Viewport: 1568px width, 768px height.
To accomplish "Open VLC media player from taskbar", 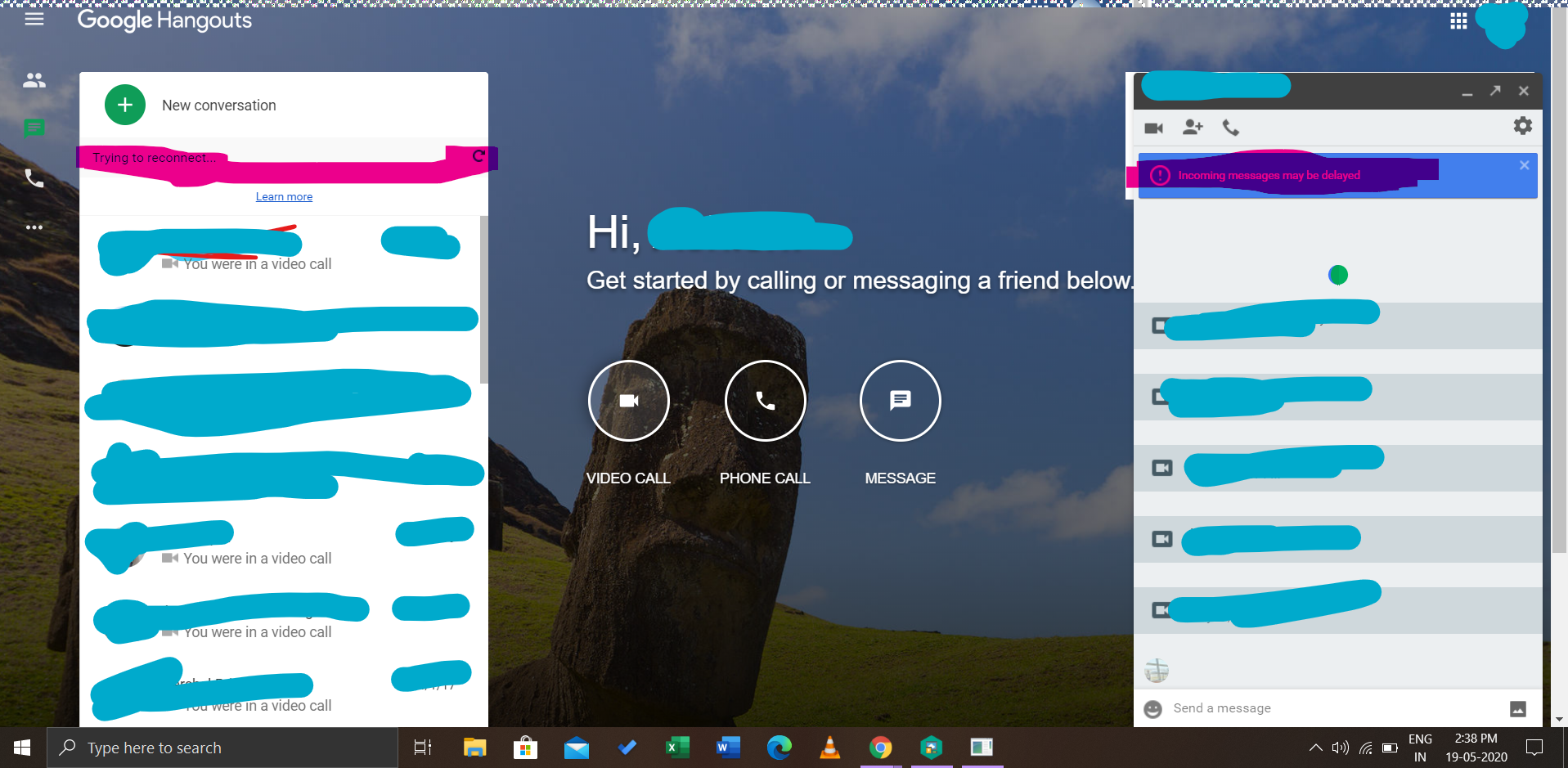I will pos(830,748).
